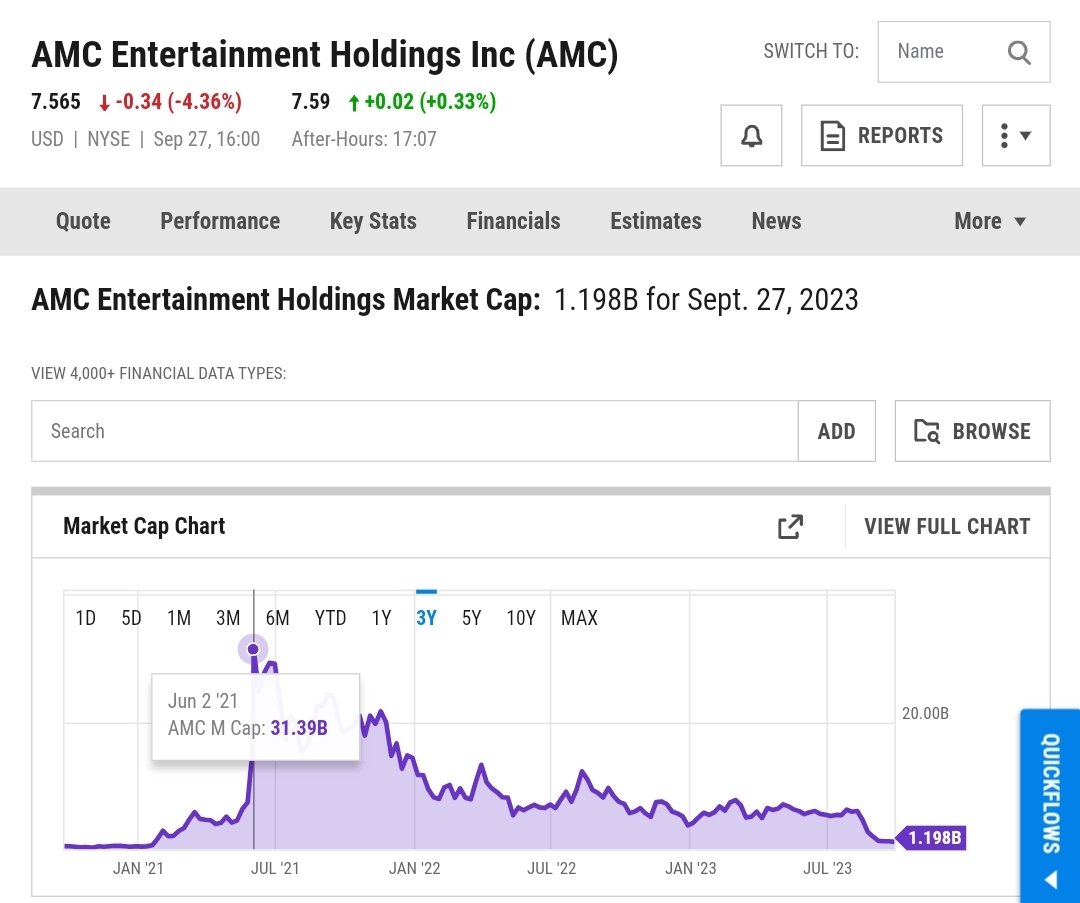
Task: Select the 1M chart range
Action: [x=179, y=618]
